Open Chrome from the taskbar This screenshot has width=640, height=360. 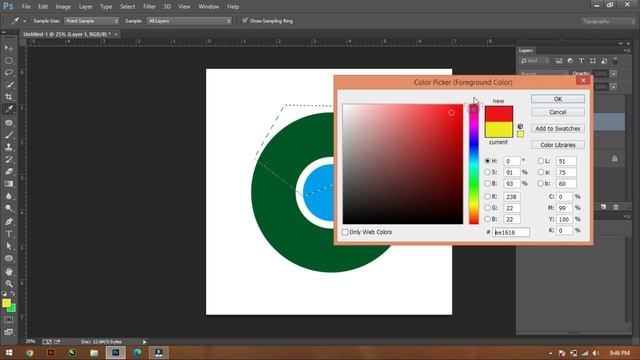(29, 353)
